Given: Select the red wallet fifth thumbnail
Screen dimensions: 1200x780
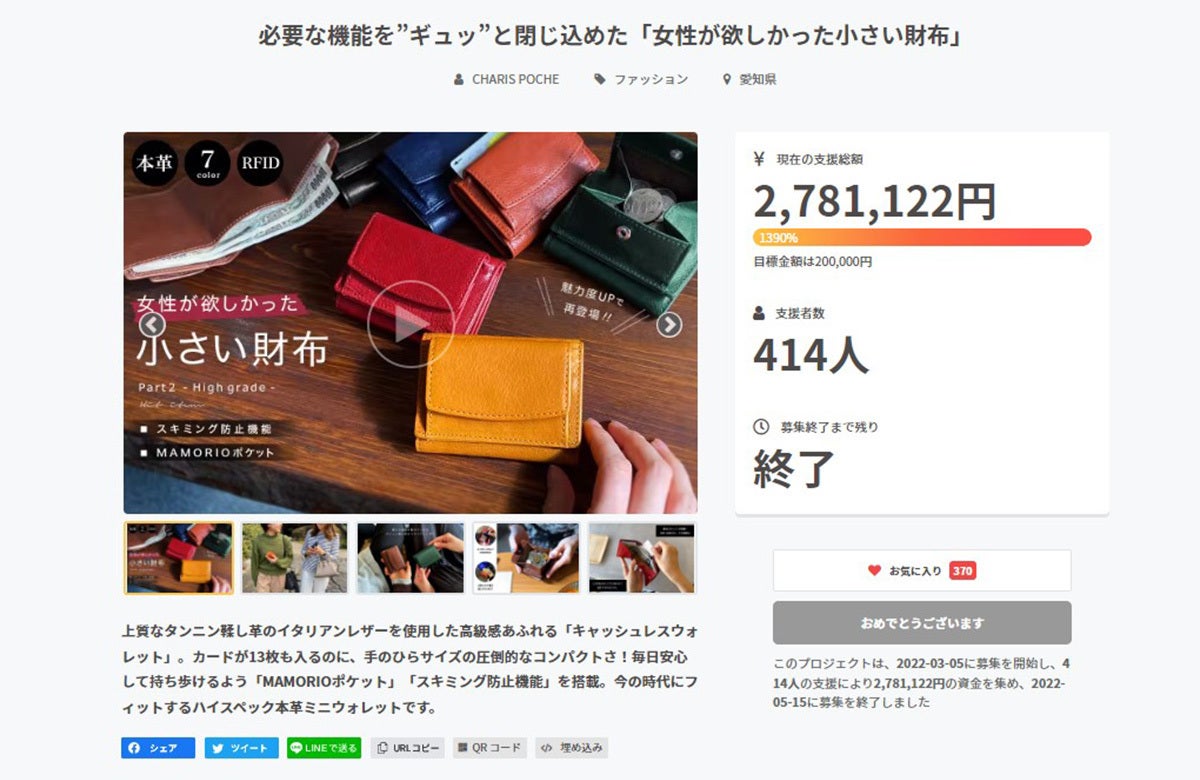Looking at the screenshot, I should click(x=642, y=558).
